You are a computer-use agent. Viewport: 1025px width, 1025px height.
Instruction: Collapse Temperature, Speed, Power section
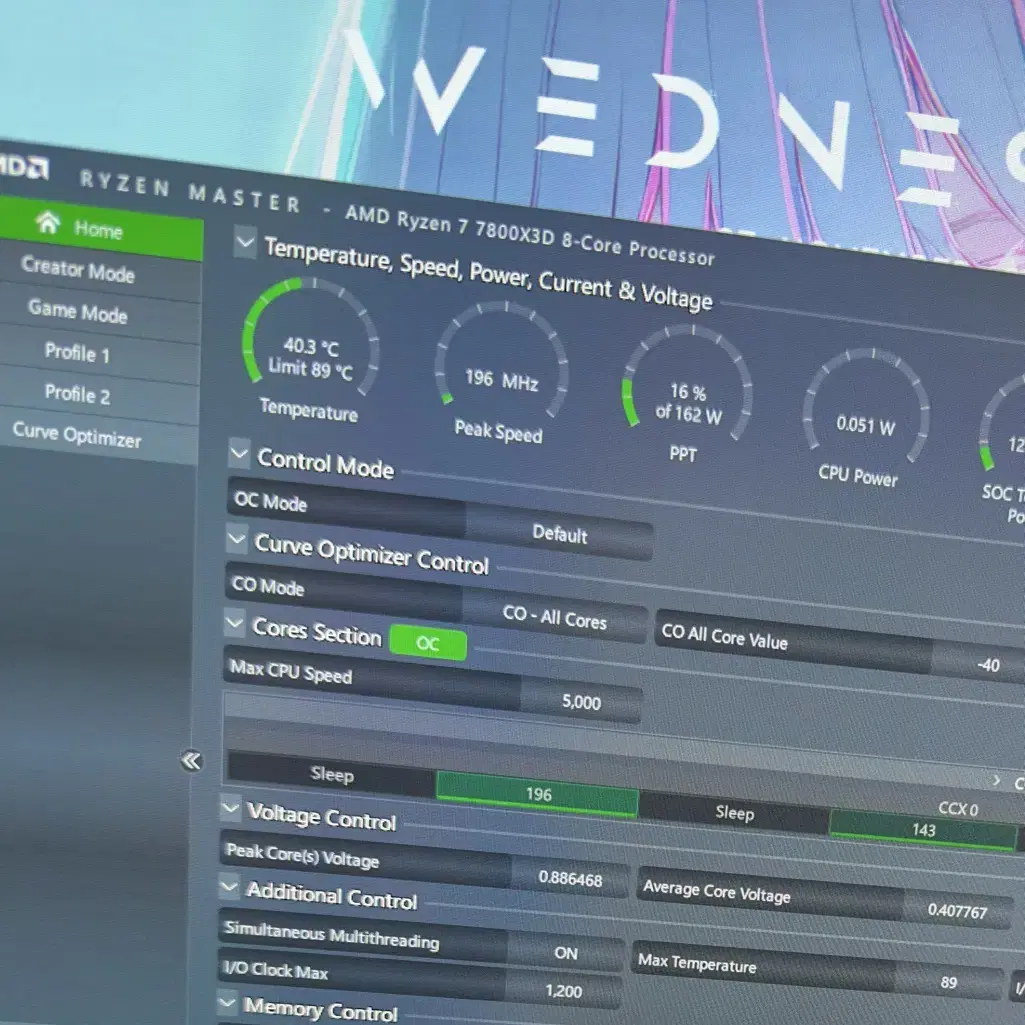pos(245,243)
